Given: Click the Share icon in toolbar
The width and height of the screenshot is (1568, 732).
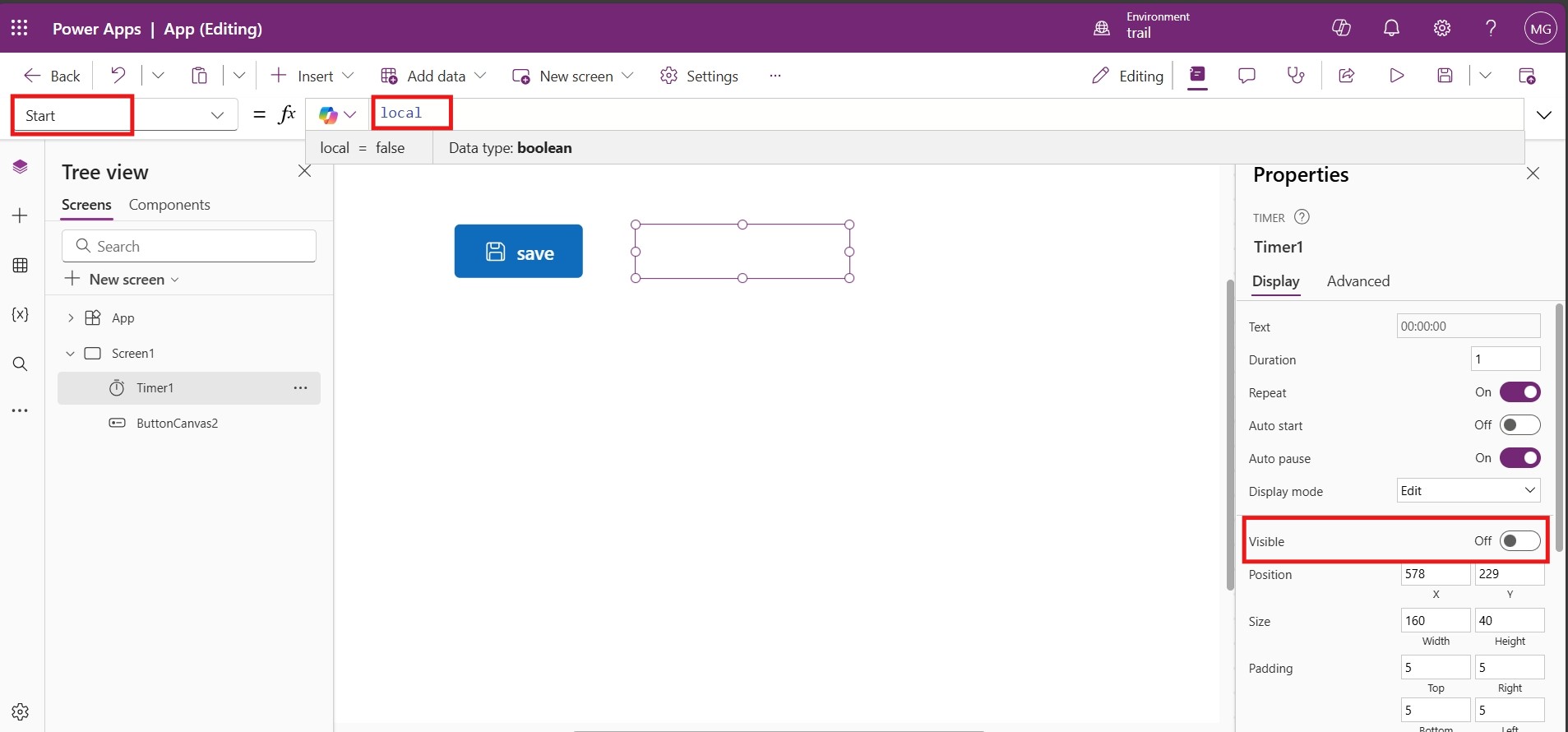Looking at the screenshot, I should tap(1347, 76).
